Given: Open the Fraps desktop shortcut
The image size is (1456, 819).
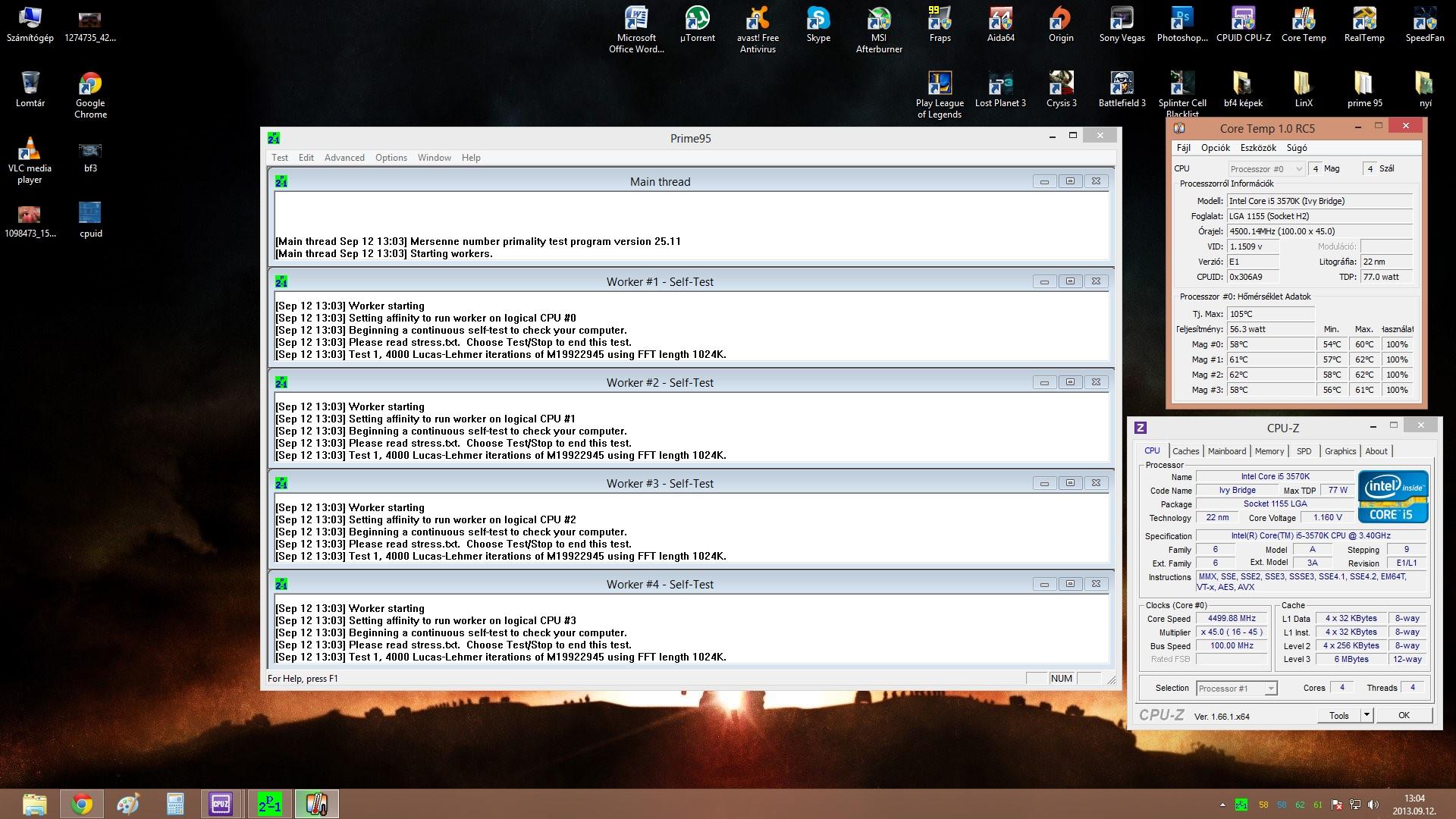Looking at the screenshot, I should click(940, 24).
